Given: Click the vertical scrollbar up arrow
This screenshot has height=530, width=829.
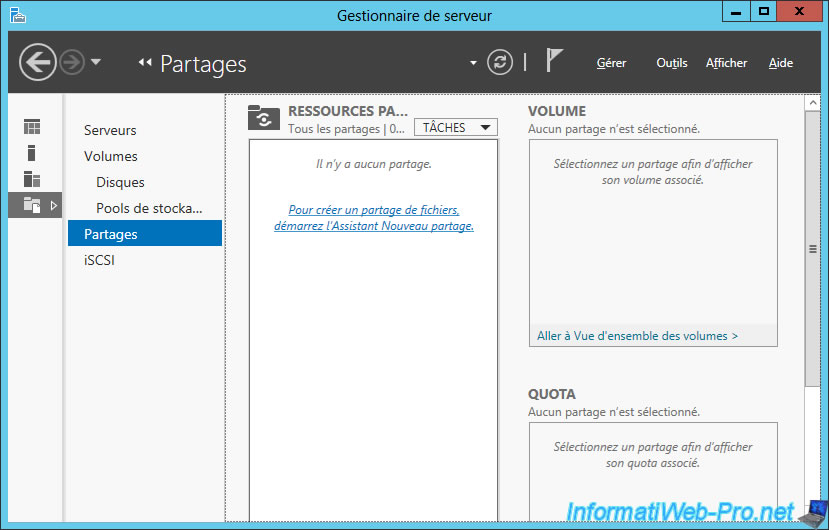Looking at the screenshot, I should coord(813,103).
